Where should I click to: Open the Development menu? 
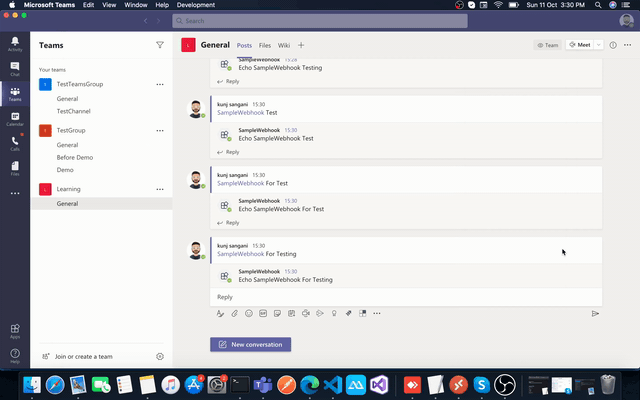click(x=196, y=5)
